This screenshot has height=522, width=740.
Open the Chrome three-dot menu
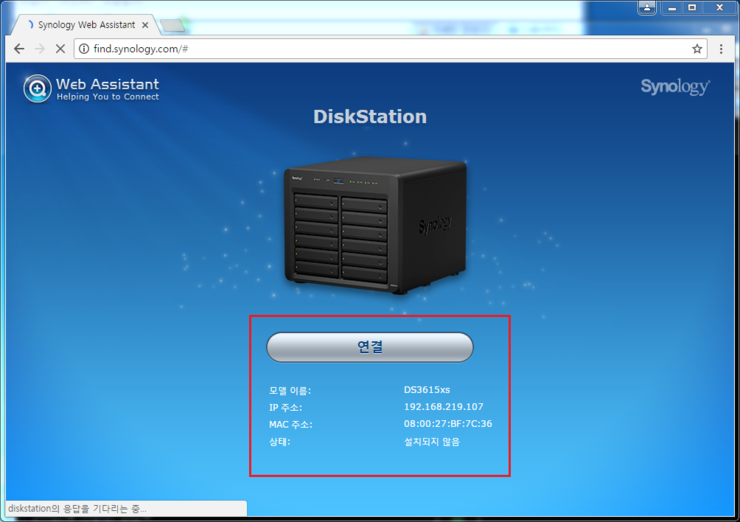point(721,49)
